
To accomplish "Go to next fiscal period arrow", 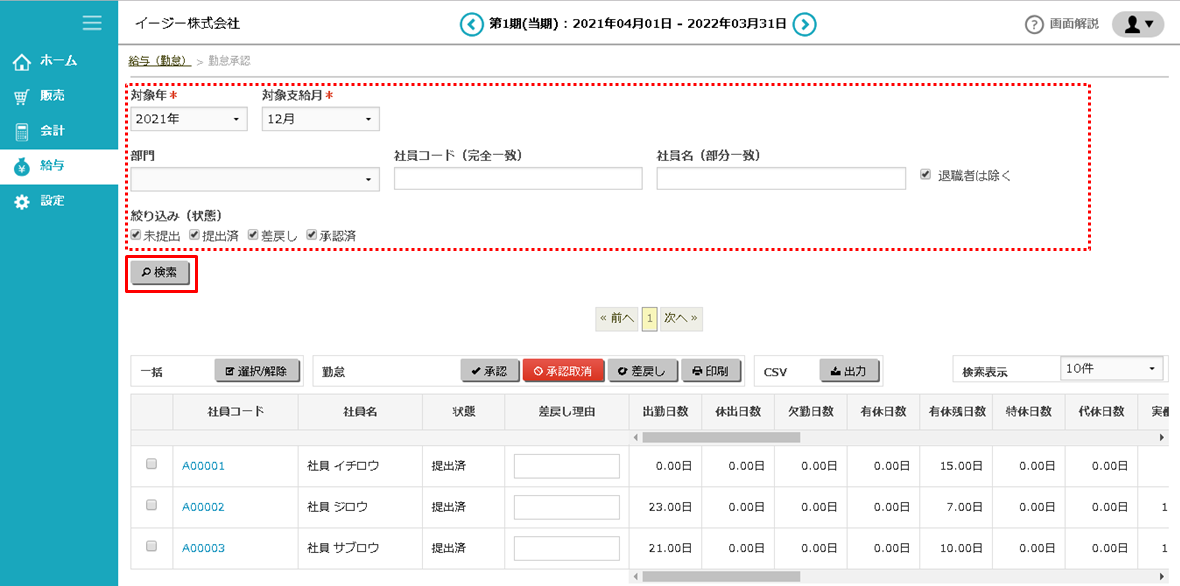I will 805,24.
